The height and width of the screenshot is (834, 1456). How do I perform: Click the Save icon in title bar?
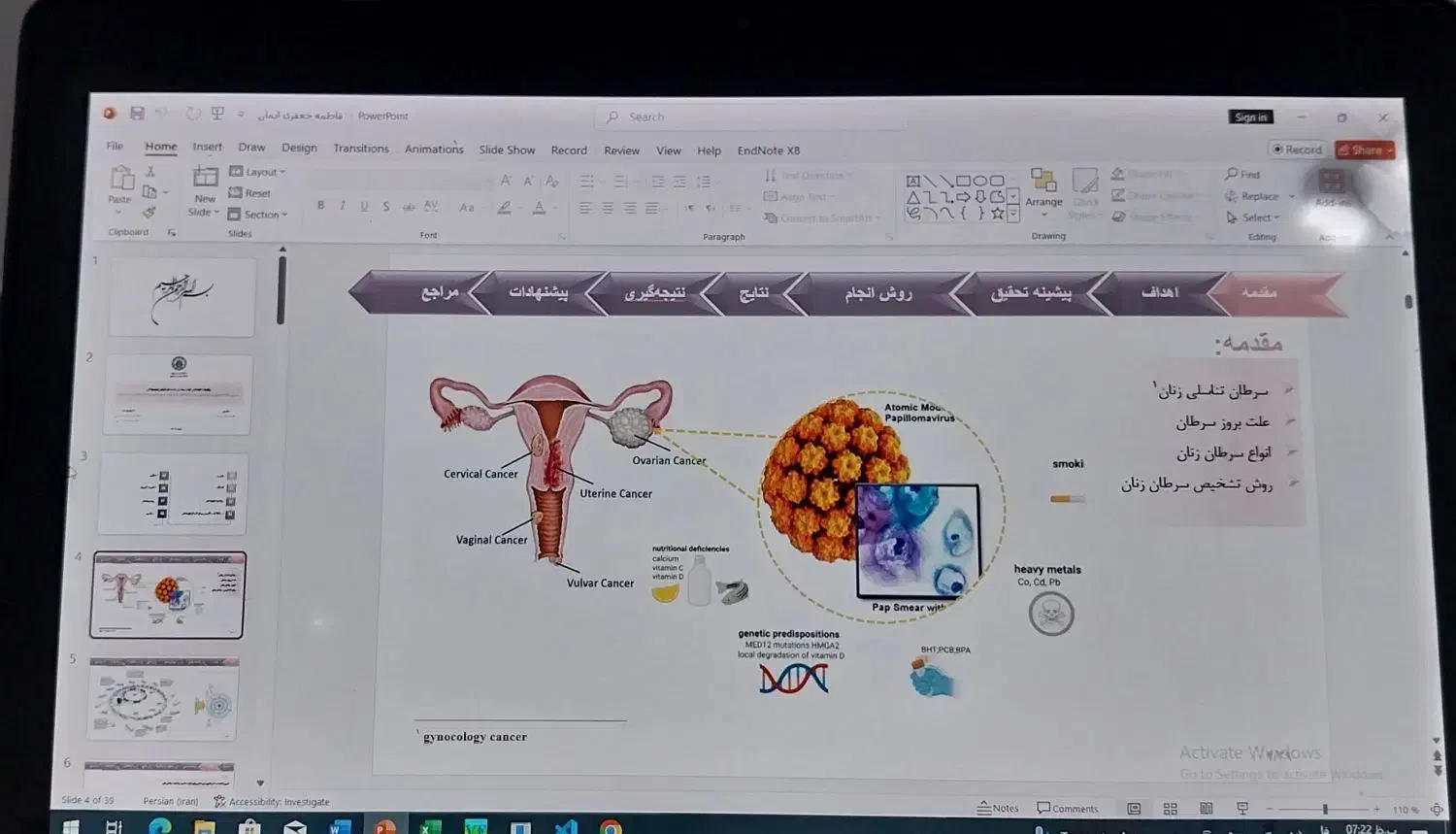137,114
